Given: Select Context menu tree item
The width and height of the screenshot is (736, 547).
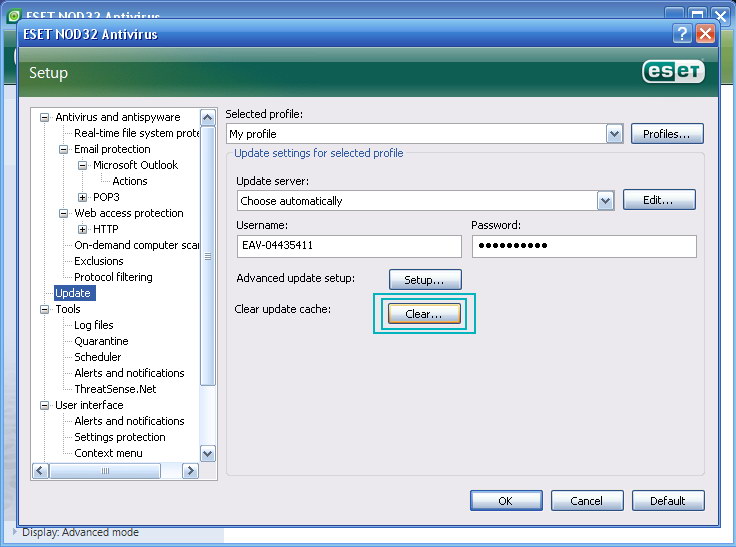Looking at the screenshot, I should pyautogui.click(x=108, y=453).
